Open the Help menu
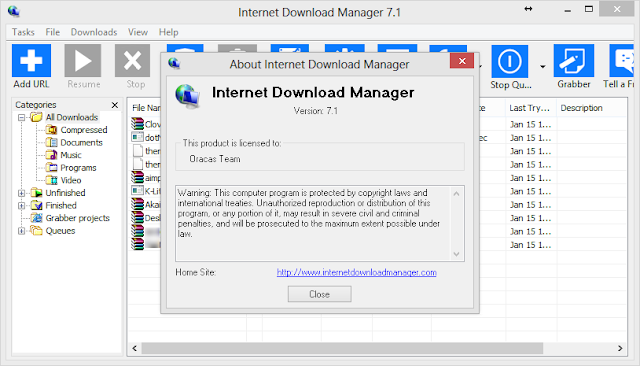The width and height of the screenshot is (640, 366). pyautogui.click(x=169, y=32)
